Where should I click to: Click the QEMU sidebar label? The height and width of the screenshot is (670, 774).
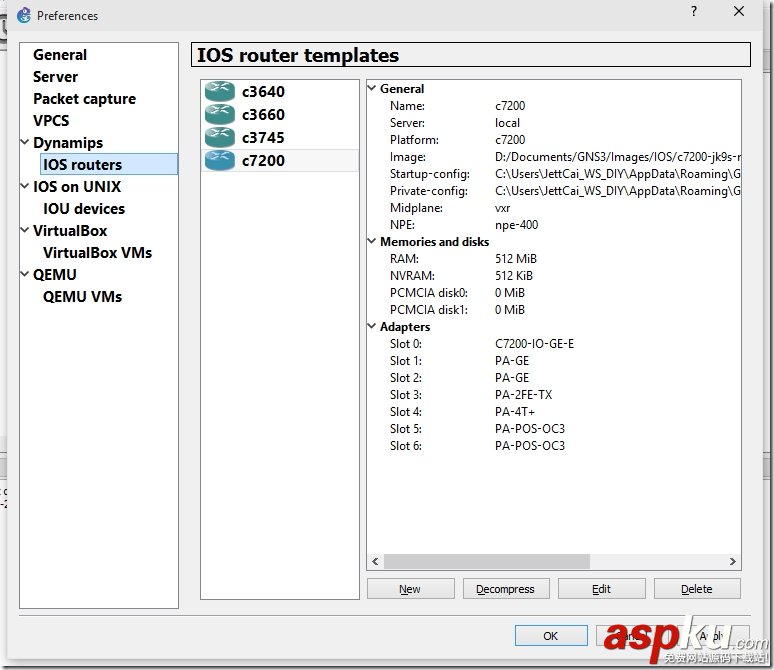coord(55,275)
